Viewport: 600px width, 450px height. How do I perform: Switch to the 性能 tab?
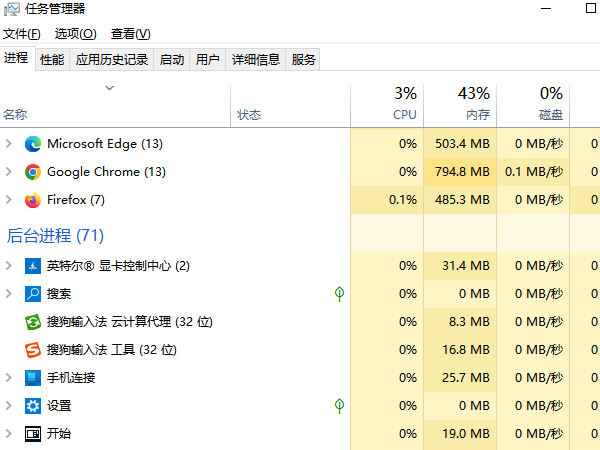[52, 60]
